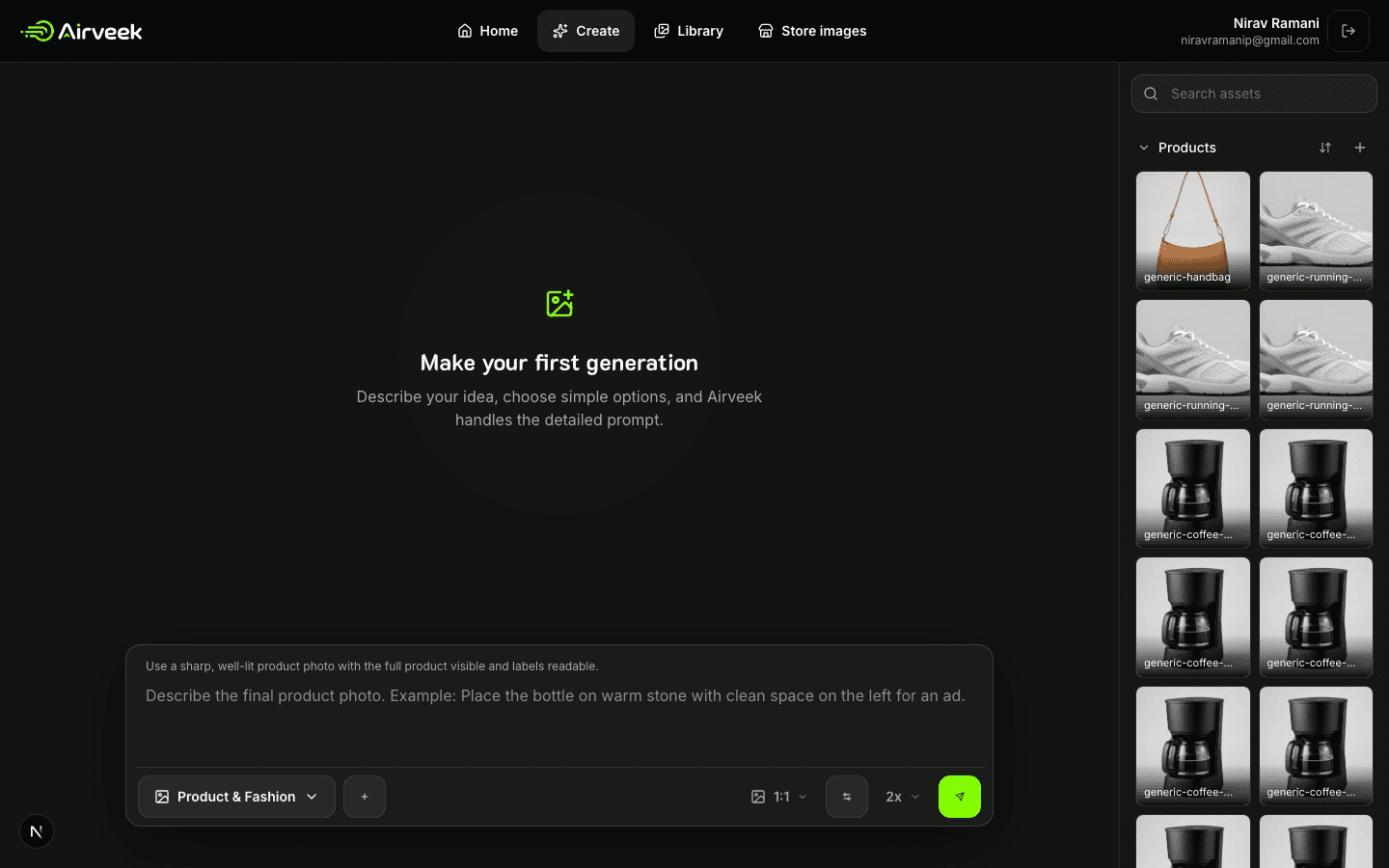Click the plus button beside Product & Fashion

click(x=365, y=797)
